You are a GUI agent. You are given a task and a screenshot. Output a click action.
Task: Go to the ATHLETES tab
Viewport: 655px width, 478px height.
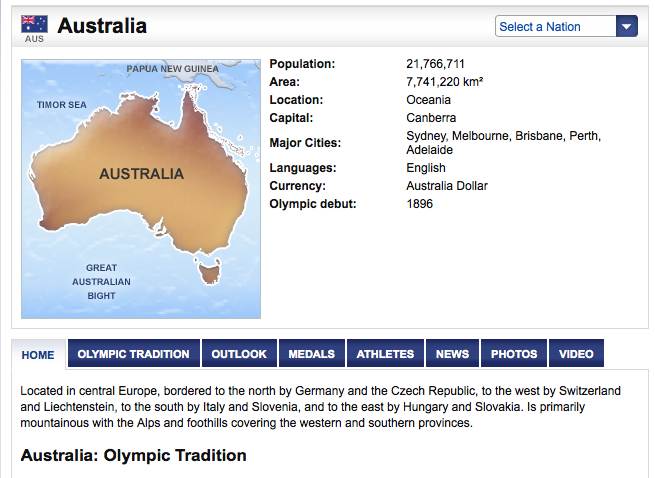[385, 354]
